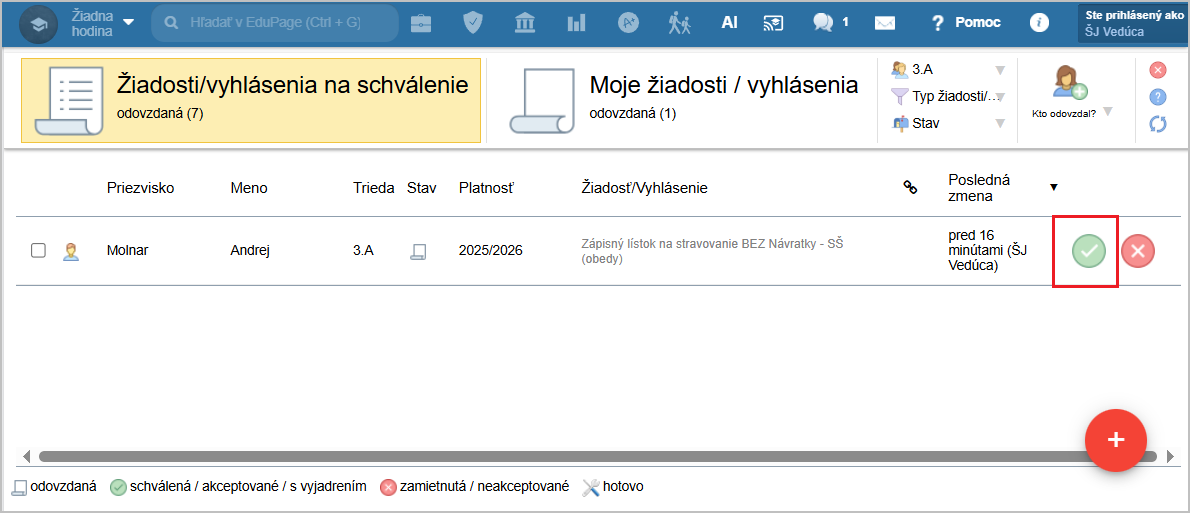The image size is (1190, 513).
Task: Click the AI icon in top bar
Action: click(x=729, y=22)
